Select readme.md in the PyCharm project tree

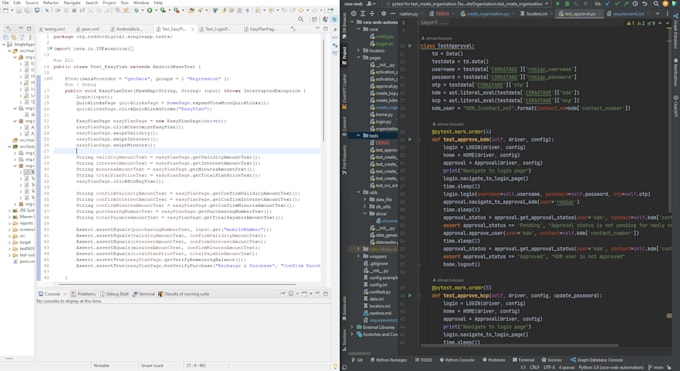[376, 313]
